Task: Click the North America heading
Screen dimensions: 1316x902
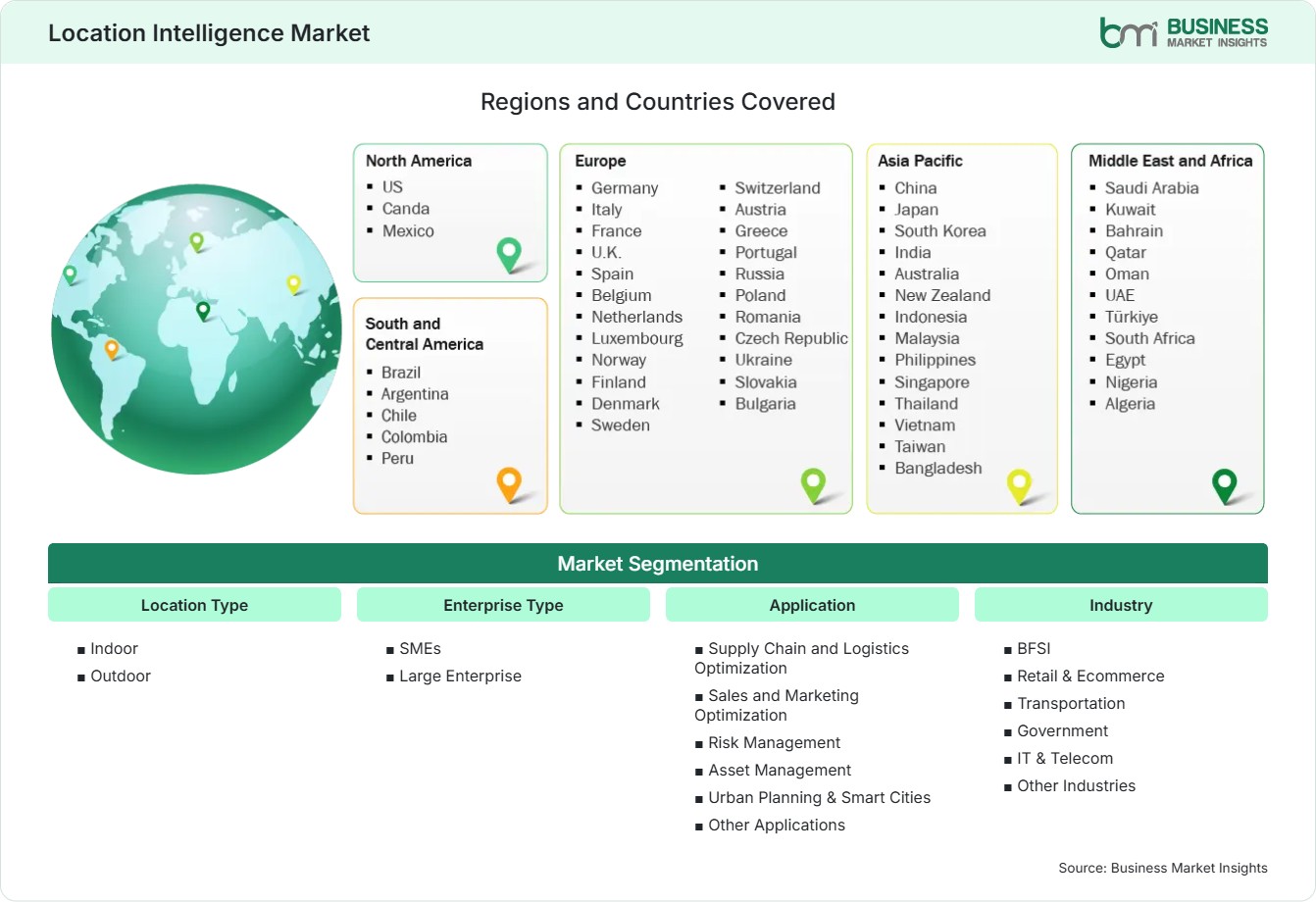Action: tap(419, 161)
